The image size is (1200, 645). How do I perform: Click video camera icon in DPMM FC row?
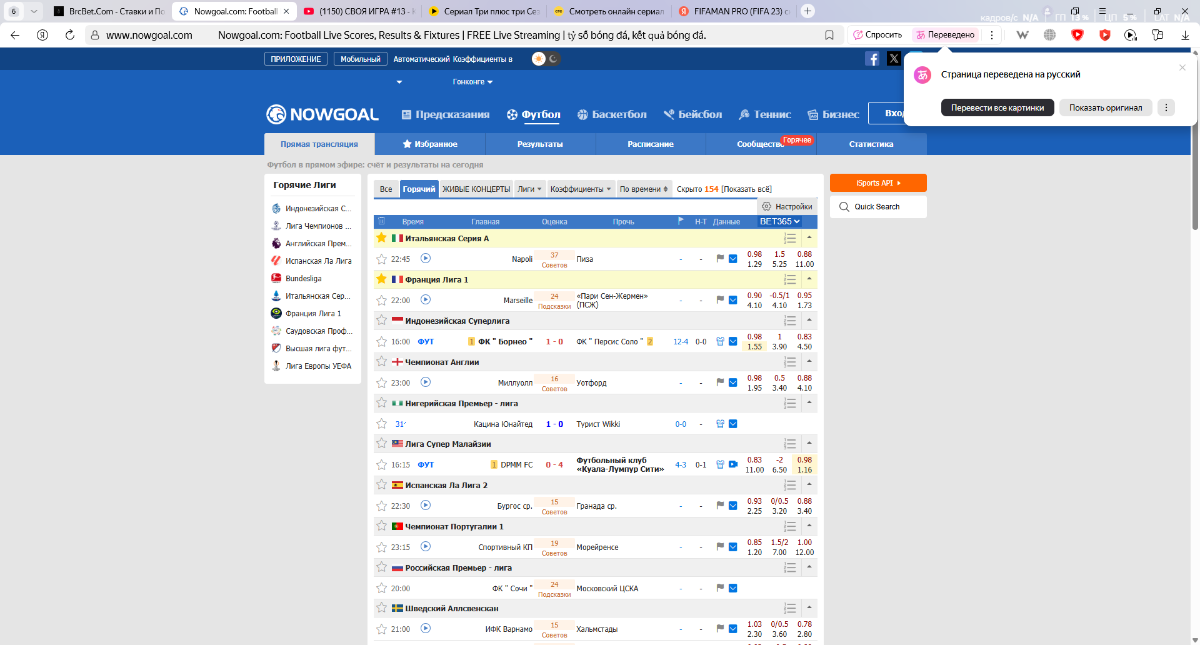pyautogui.click(x=733, y=464)
